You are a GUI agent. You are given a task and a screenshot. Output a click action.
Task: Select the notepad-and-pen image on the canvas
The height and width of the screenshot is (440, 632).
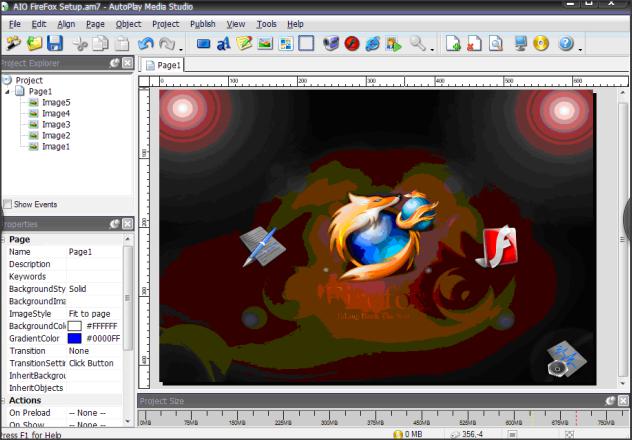tap(262, 247)
